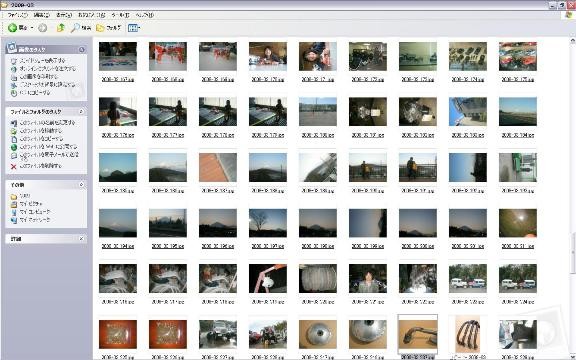Select the coiled grey hose photo thumbnail
Viewport: 576px width, 360px height.
point(318,278)
